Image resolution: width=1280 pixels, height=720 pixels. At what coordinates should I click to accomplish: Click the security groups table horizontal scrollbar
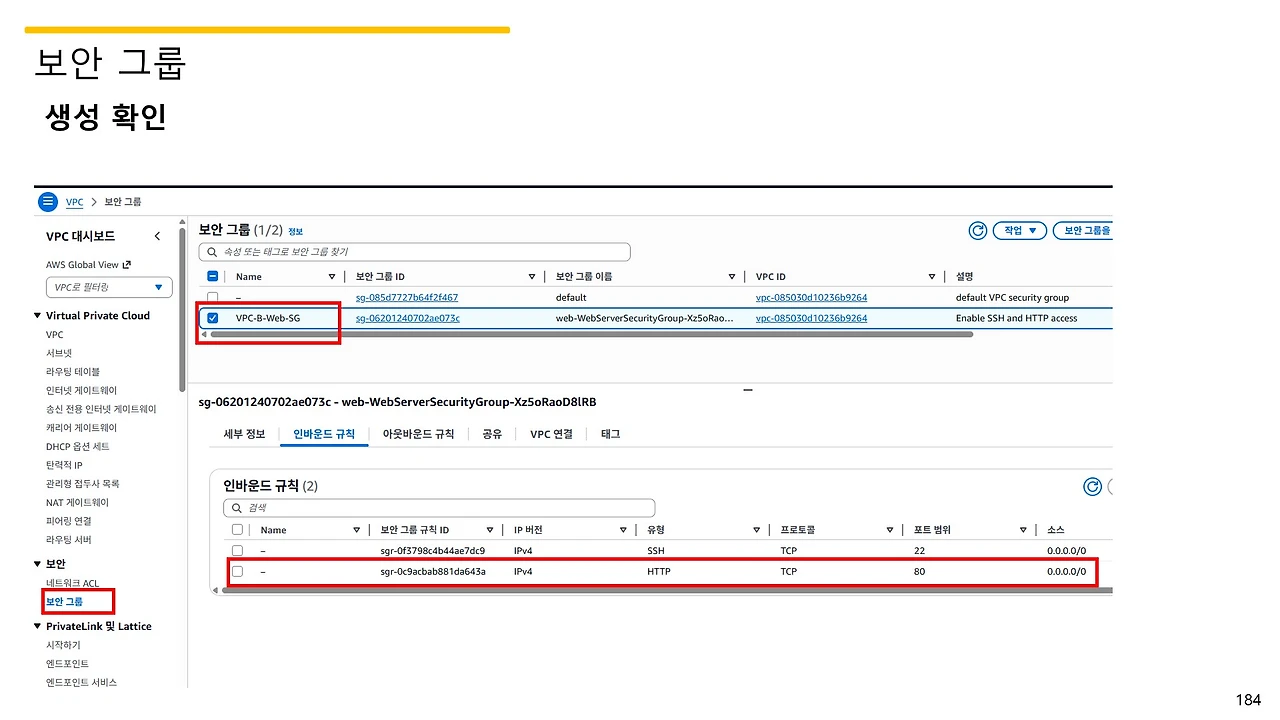pyautogui.click(x=590, y=335)
